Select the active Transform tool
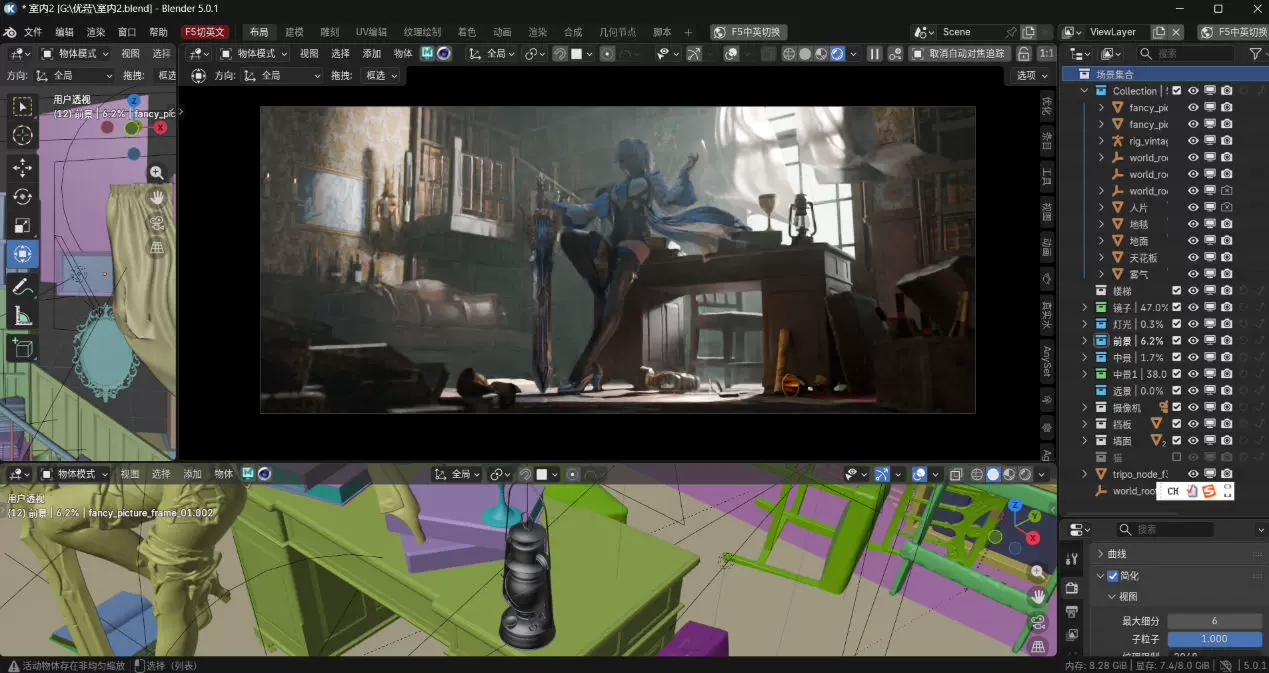1269x673 pixels. pyautogui.click(x=22, y=254)
